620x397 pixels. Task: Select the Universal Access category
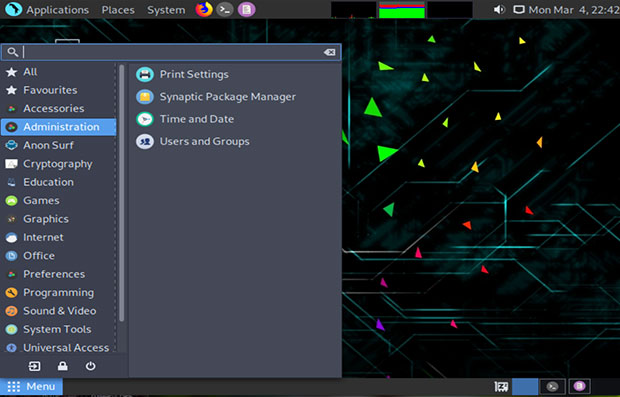(59, 347)
